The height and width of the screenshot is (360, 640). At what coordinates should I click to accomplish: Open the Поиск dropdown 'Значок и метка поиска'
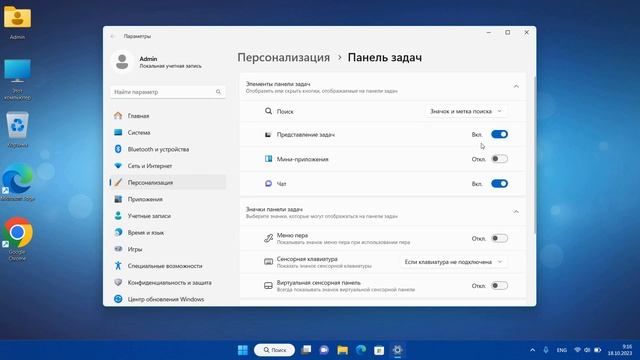point(466,111)
